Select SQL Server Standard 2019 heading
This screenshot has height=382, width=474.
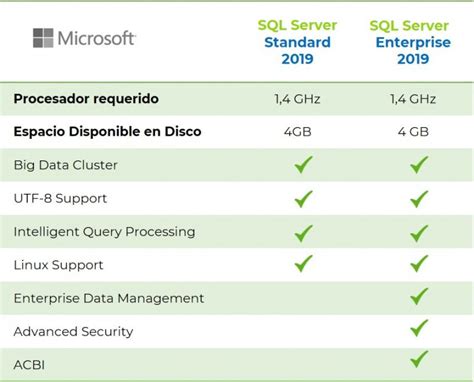point(297,42)
